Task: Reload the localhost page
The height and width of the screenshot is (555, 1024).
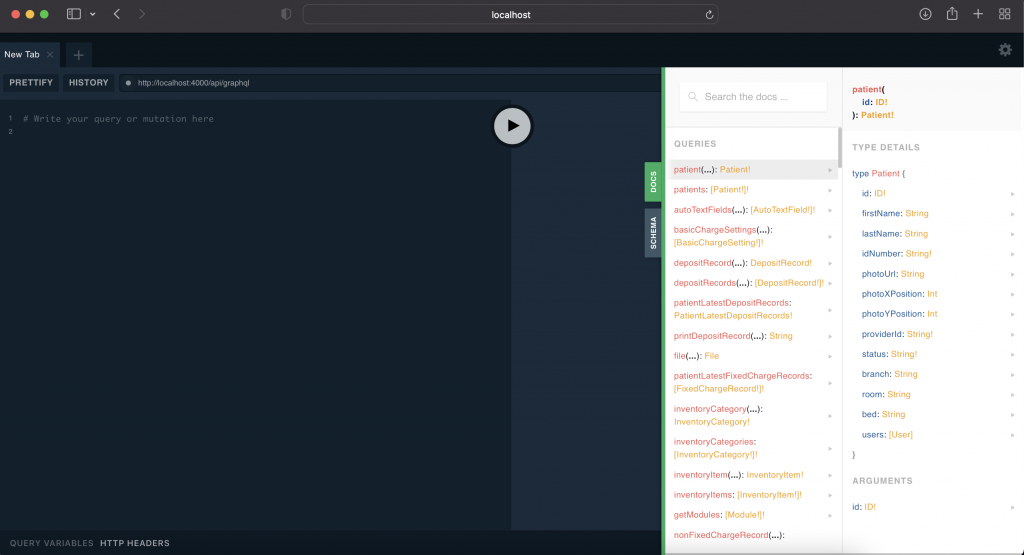Action: coord(709,14)
